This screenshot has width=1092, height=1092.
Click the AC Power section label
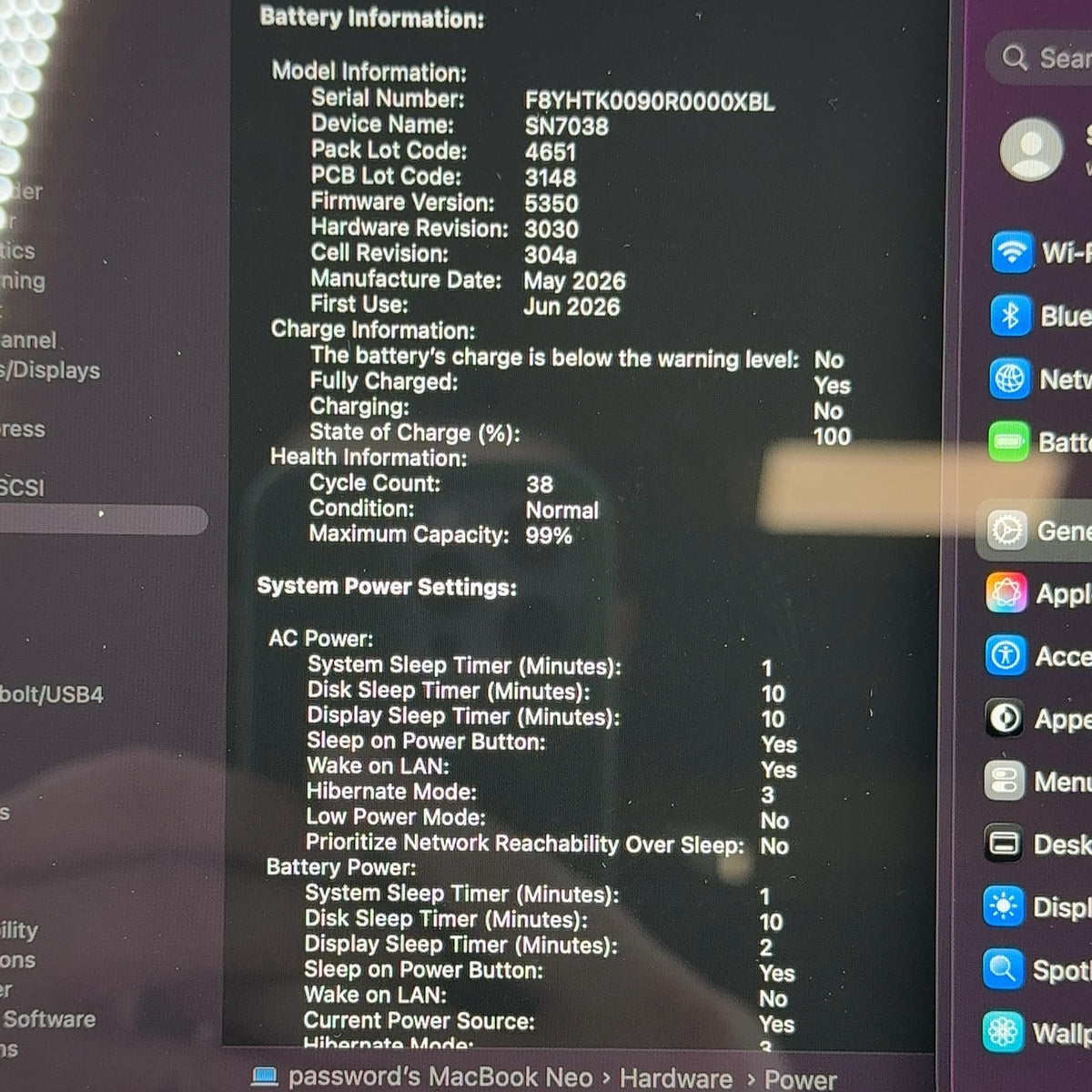click(x=320, y=639)
